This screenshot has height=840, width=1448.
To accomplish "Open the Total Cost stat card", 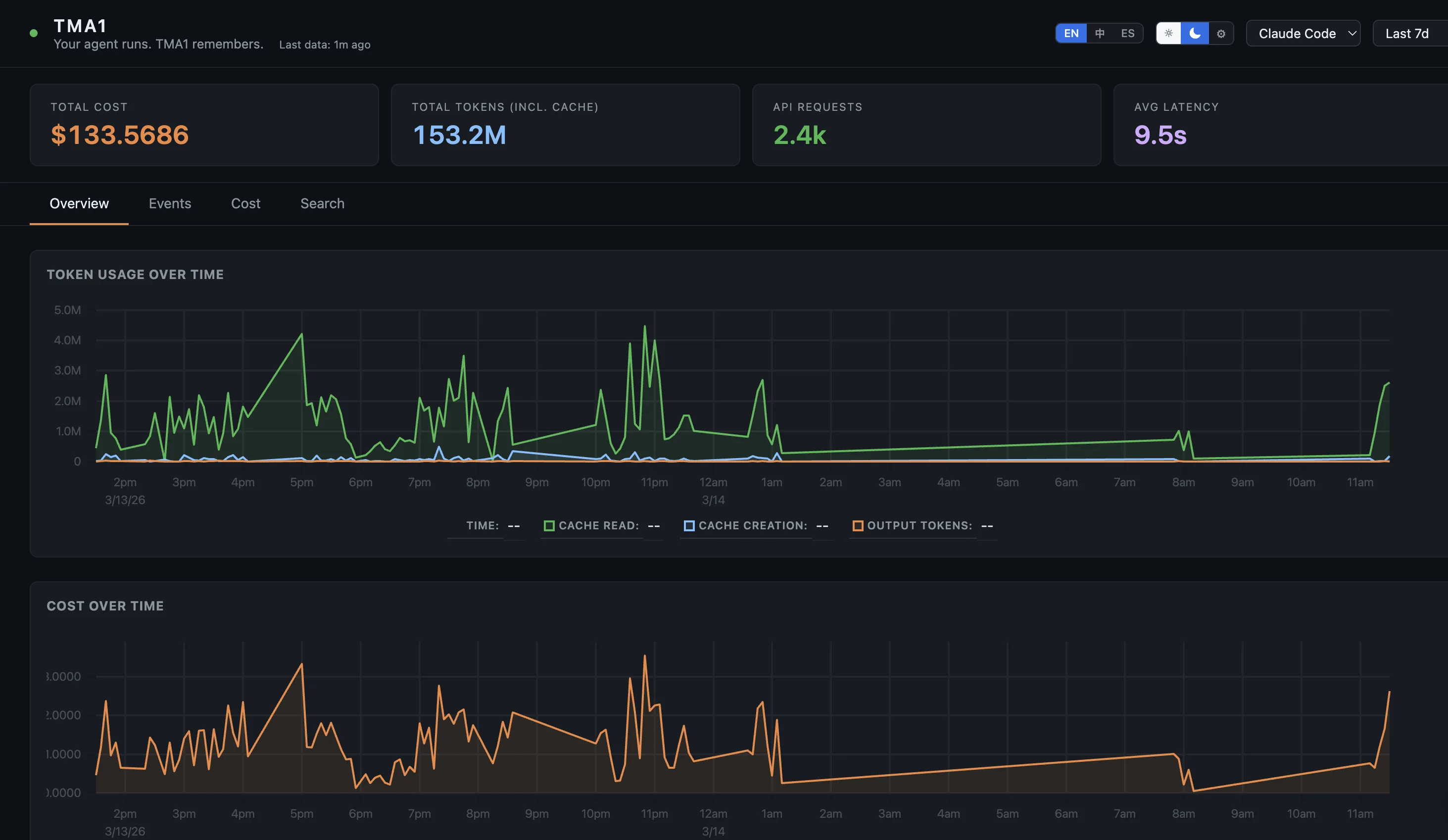I will 204,125.
